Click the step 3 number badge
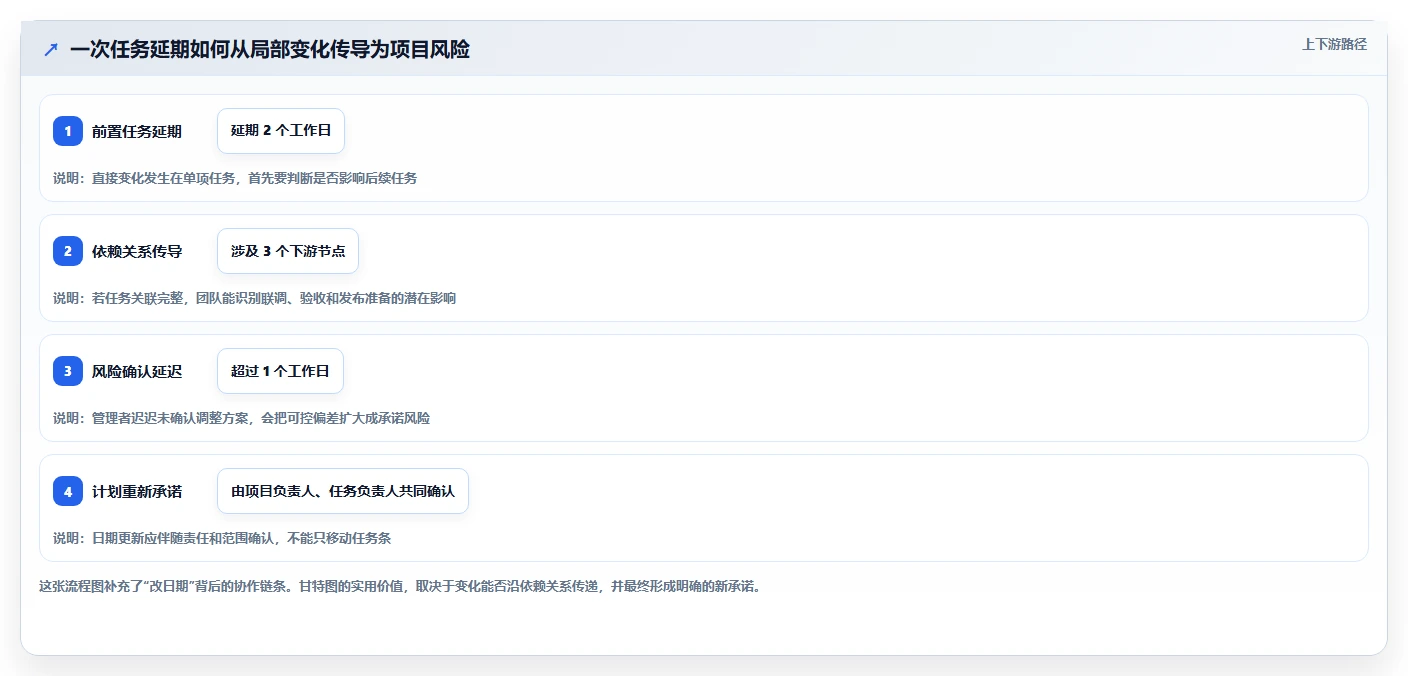The image size is (1408, 676). [x=68, y=371]
